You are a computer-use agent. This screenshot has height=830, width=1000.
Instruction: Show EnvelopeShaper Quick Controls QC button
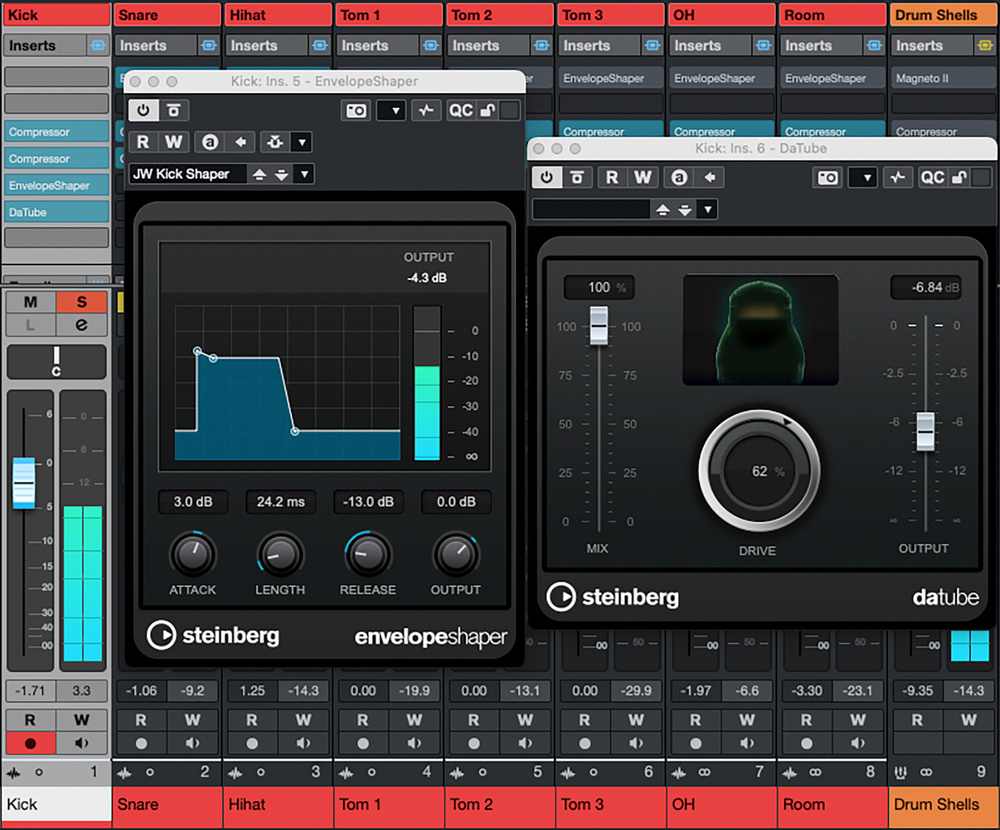(x=460, y=110)
